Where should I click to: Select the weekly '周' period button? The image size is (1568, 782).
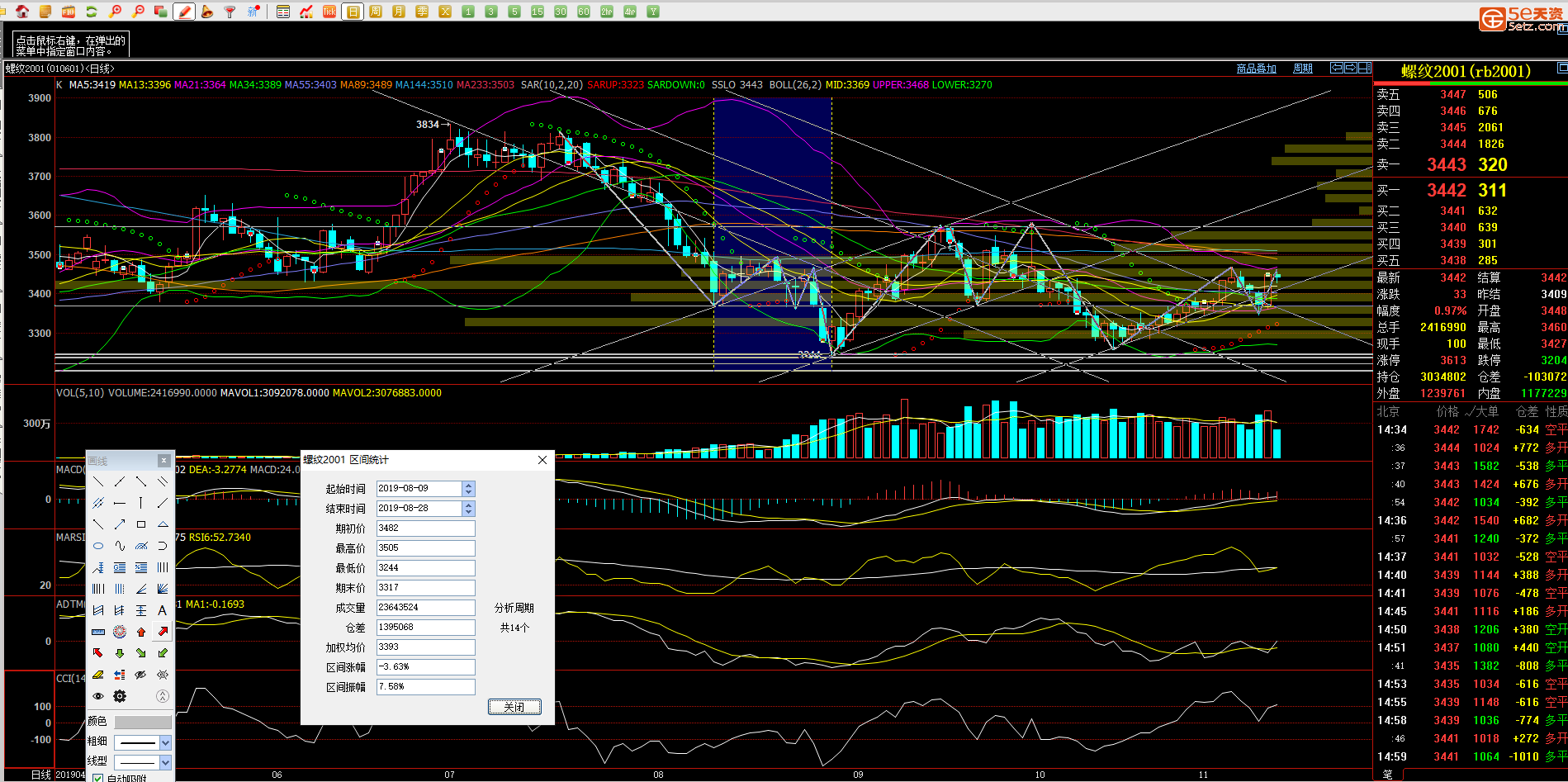coord(376,12)
